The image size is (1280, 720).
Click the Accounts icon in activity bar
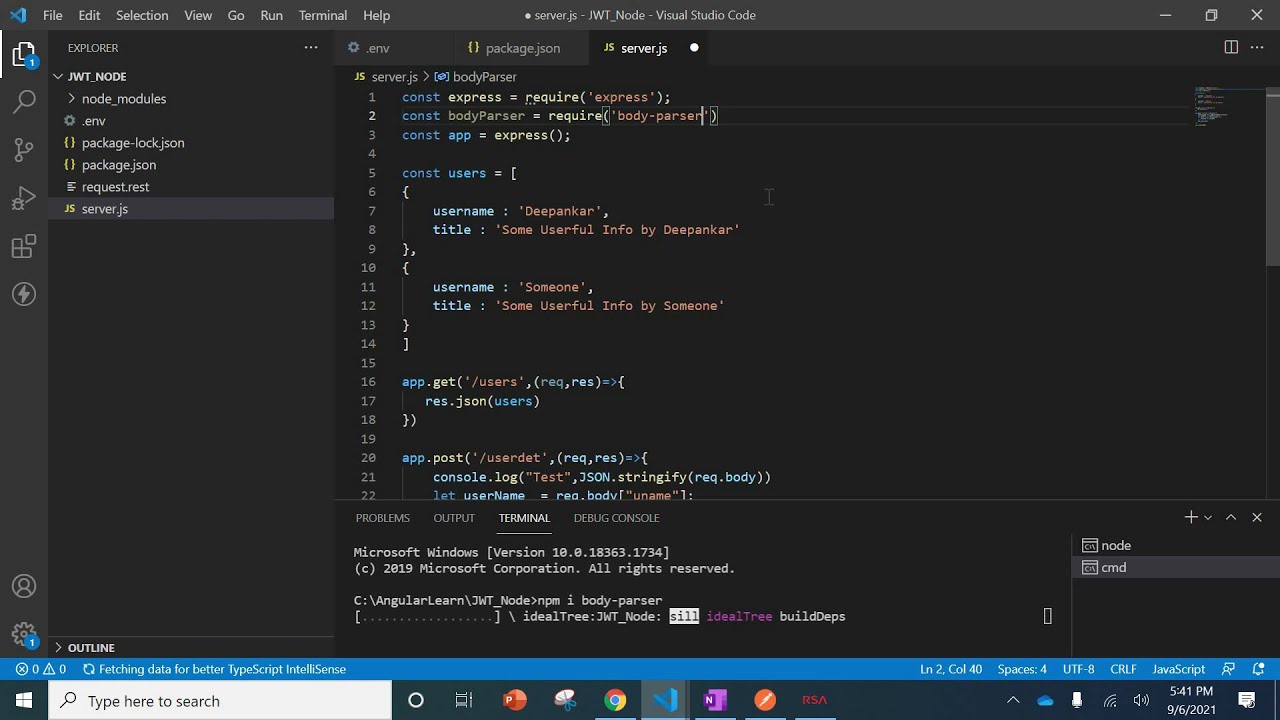(24, 587)
